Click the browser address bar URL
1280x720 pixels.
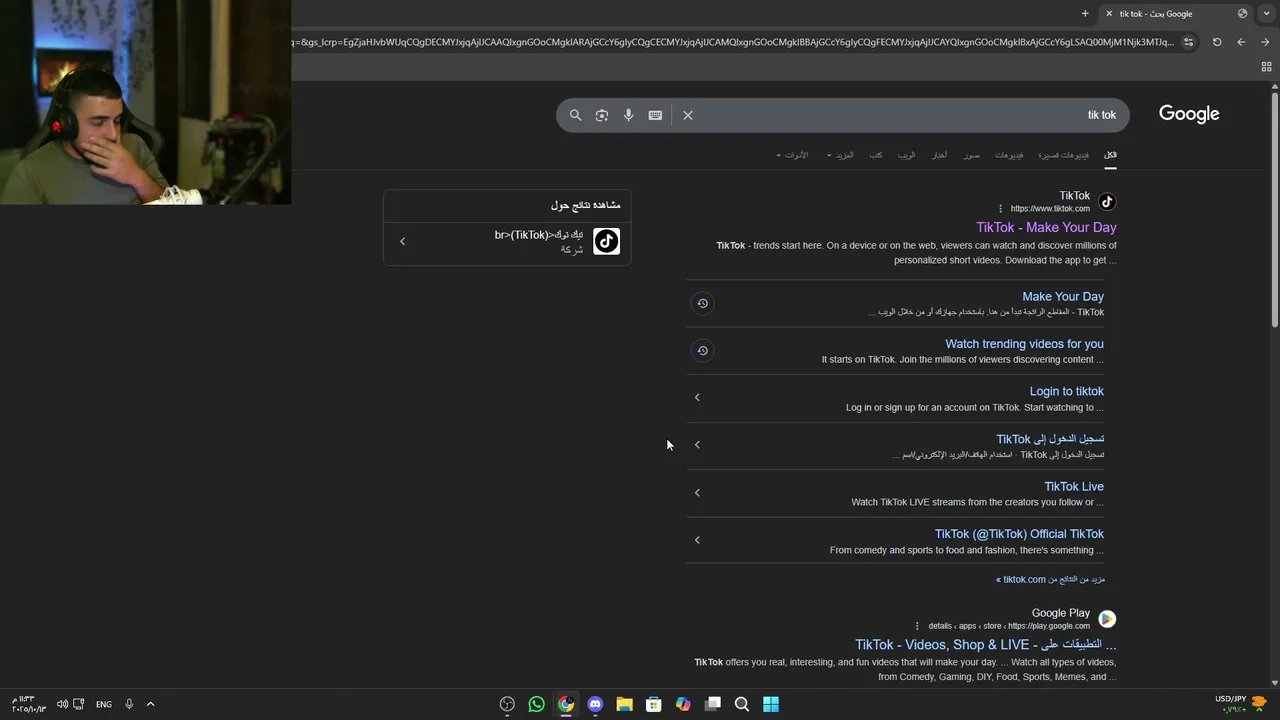coord(733,42)
